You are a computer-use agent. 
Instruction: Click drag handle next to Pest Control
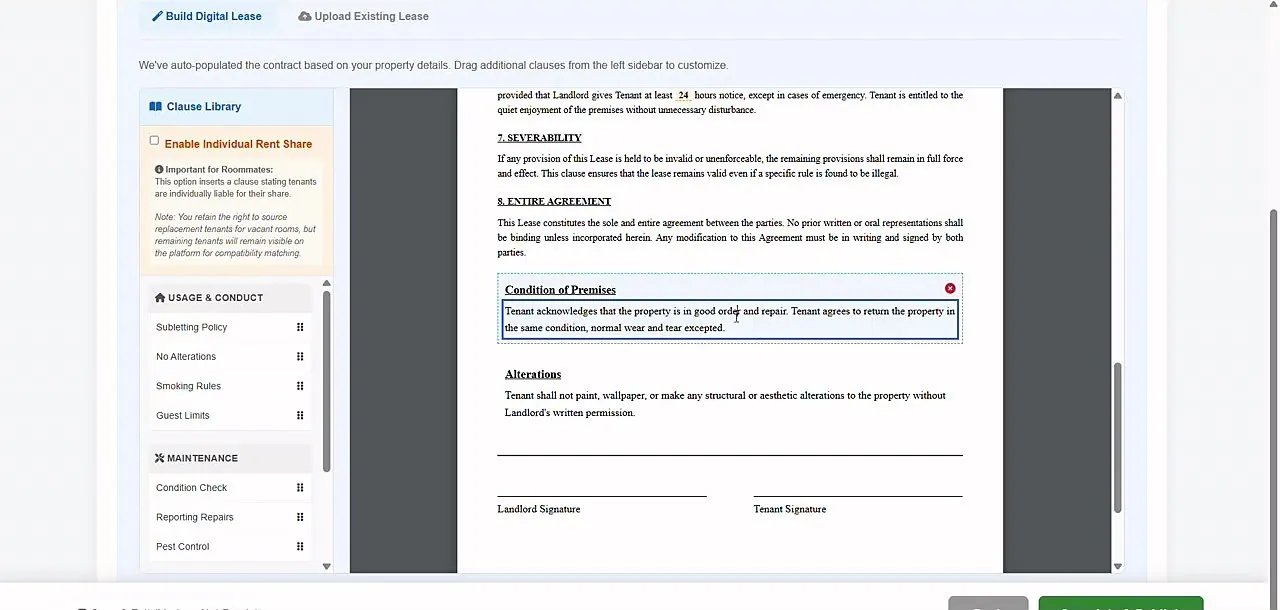(300, 547)
